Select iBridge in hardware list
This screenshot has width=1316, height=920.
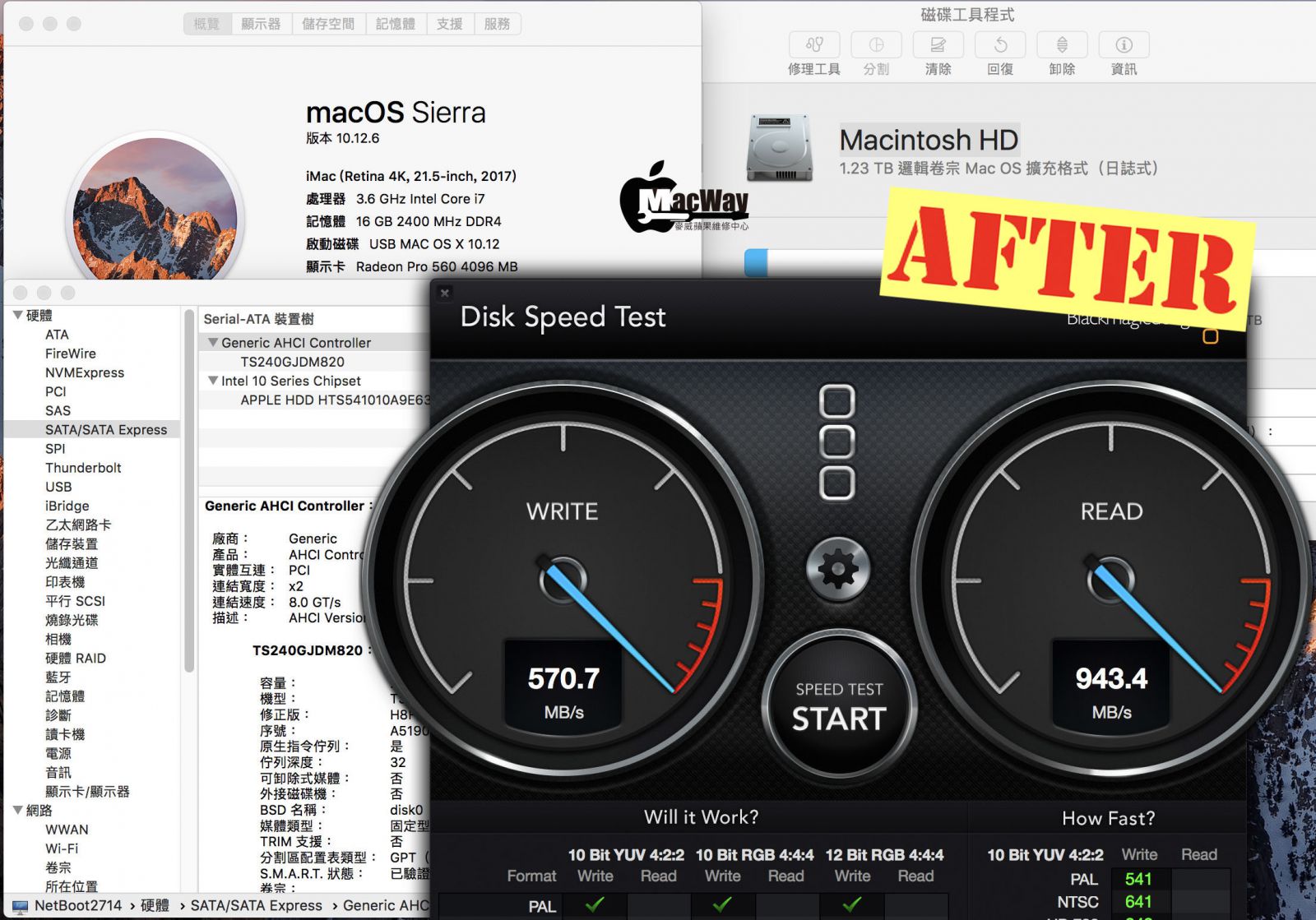click(x=67, y=506)
